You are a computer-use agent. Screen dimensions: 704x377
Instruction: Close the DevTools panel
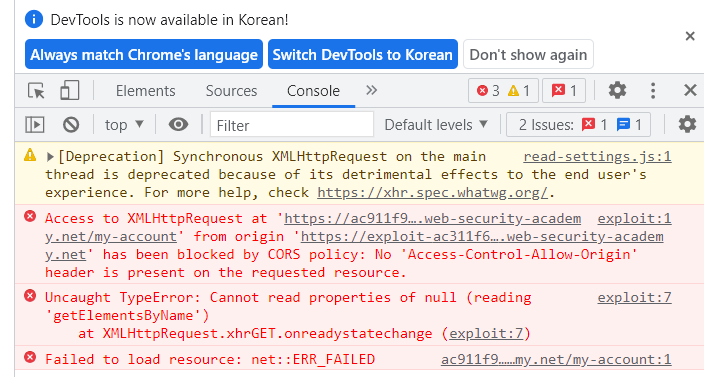690,91
